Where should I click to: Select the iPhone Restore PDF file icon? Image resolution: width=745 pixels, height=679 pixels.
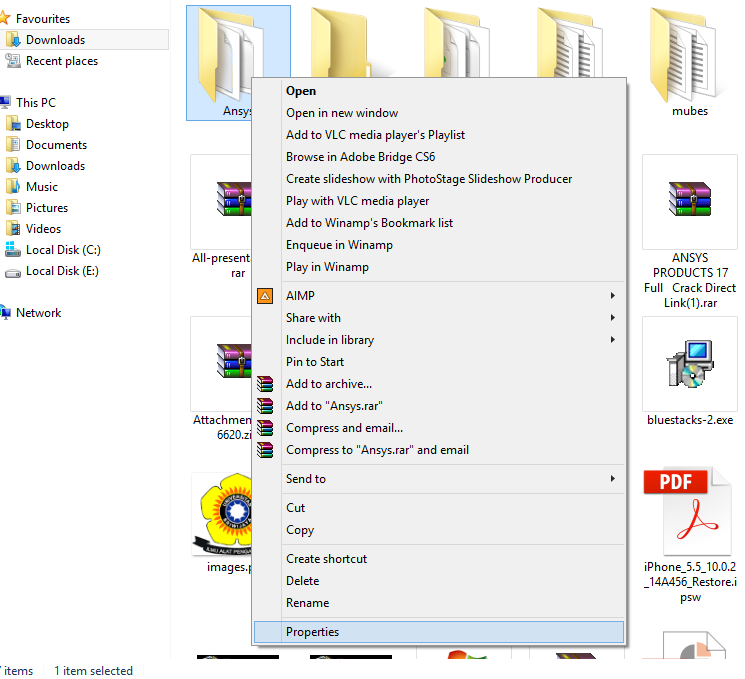click(x=688, y=511)
